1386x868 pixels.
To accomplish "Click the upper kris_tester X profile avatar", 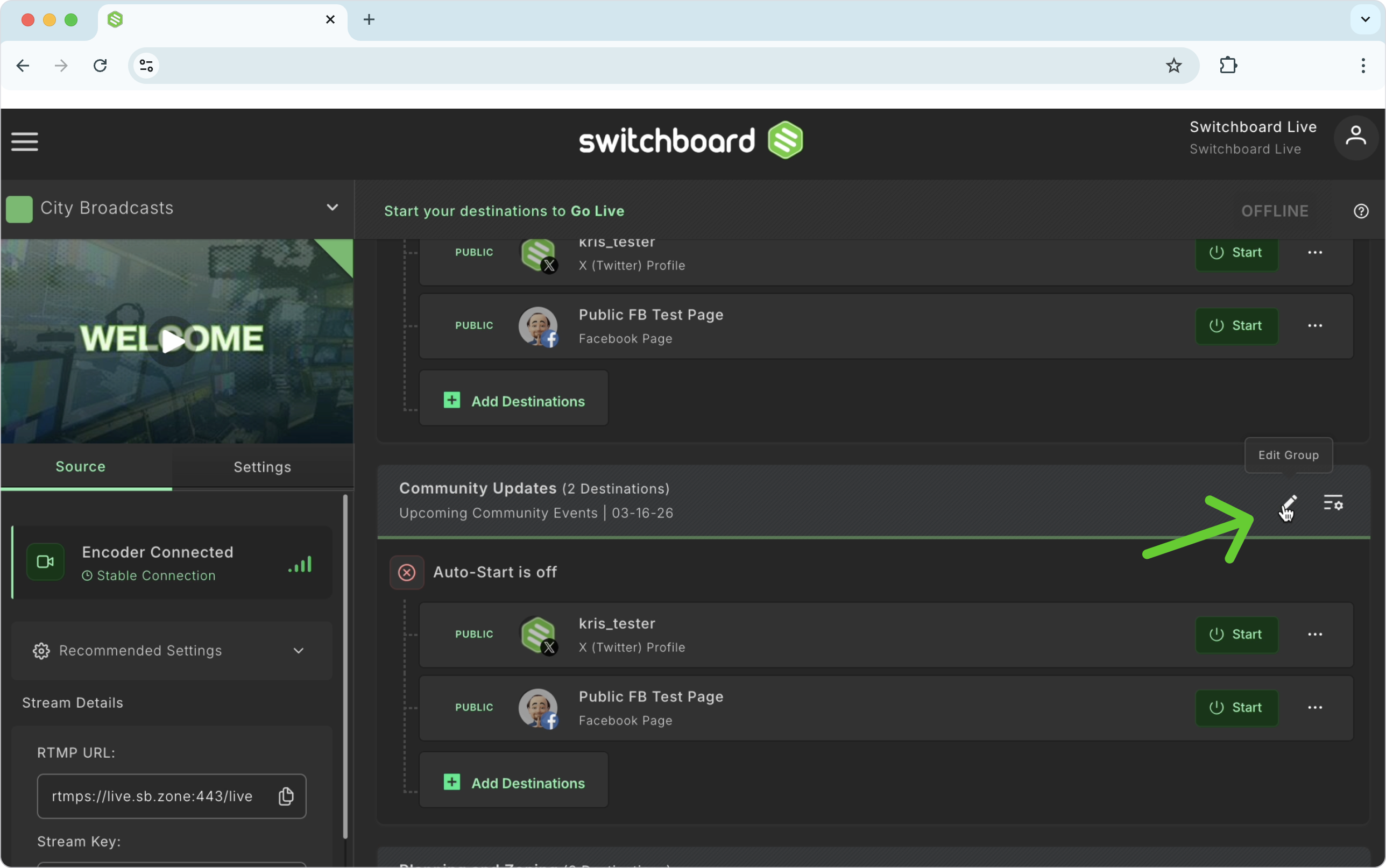I will (538, 255).
